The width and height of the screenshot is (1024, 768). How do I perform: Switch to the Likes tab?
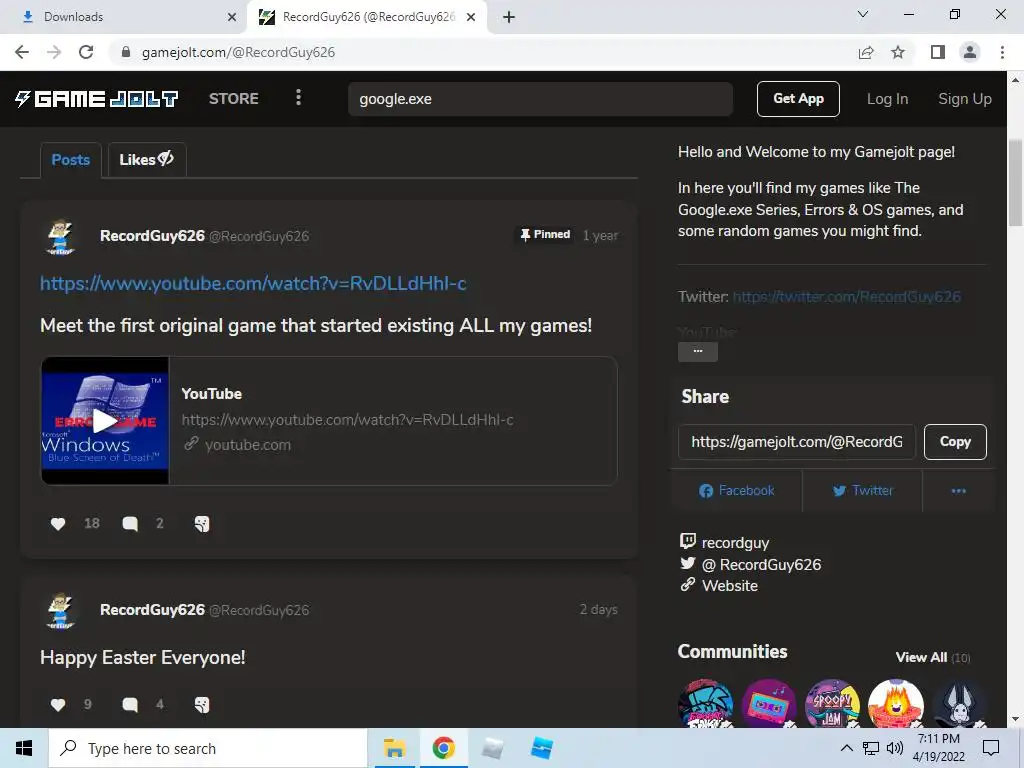click(x=146, y=159)
